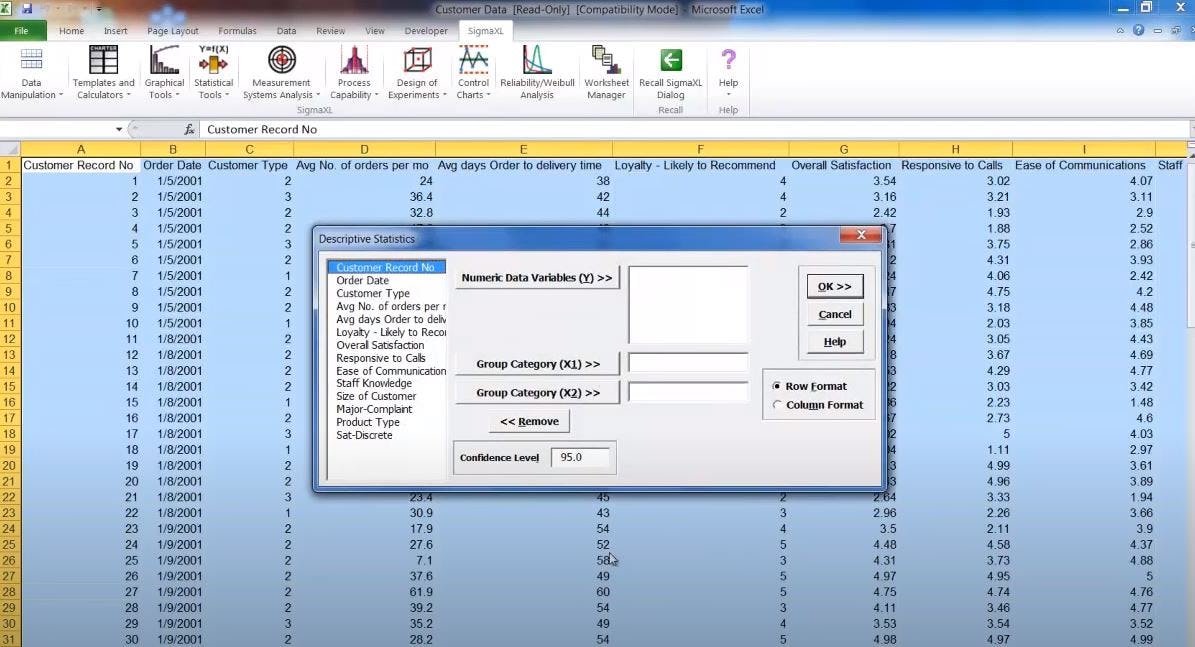Switch to the View tab
The image size is (1195, 647).
pos(375,31)
